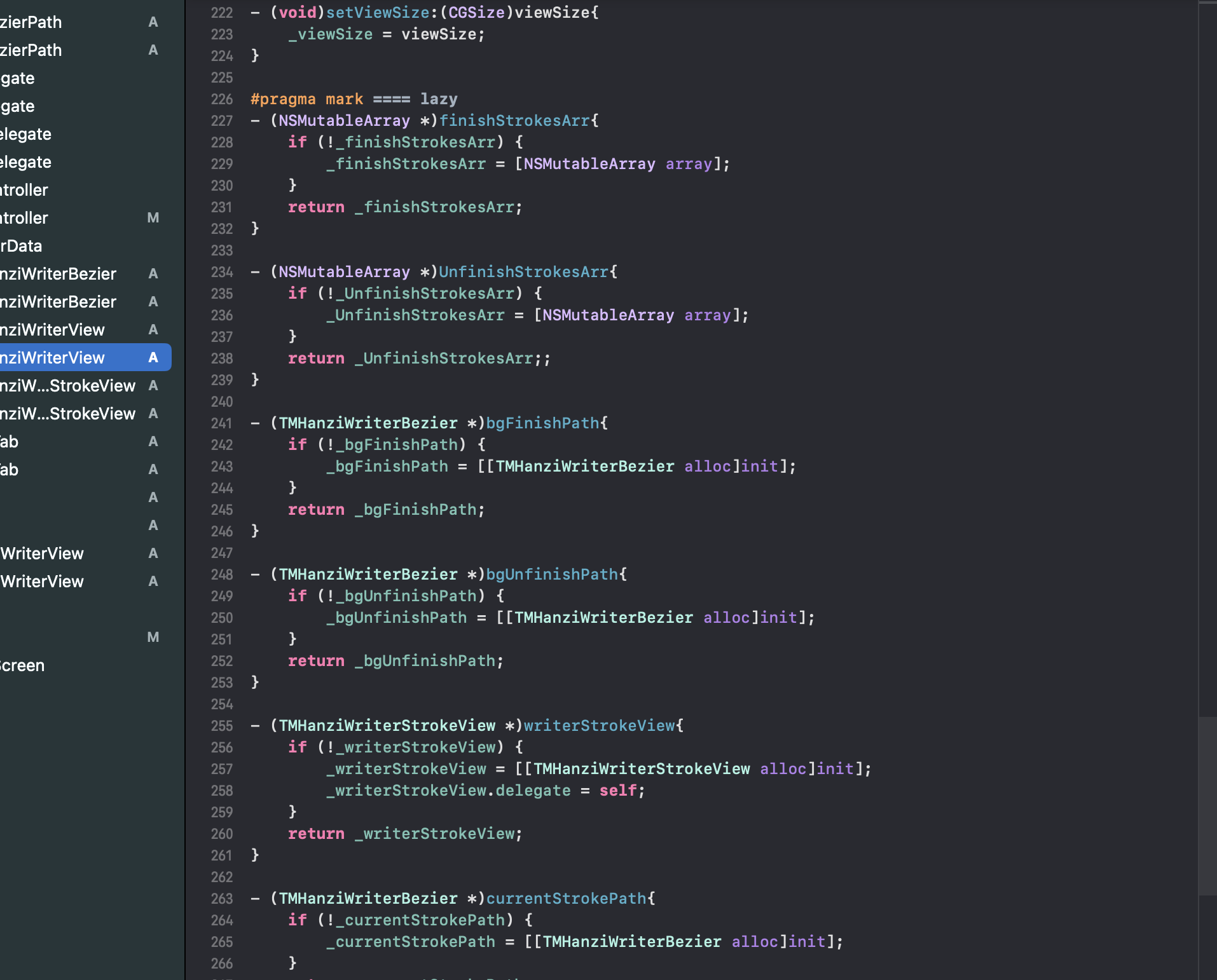
Task: Click the CGSize type on line 222
Action: (476, 13)
